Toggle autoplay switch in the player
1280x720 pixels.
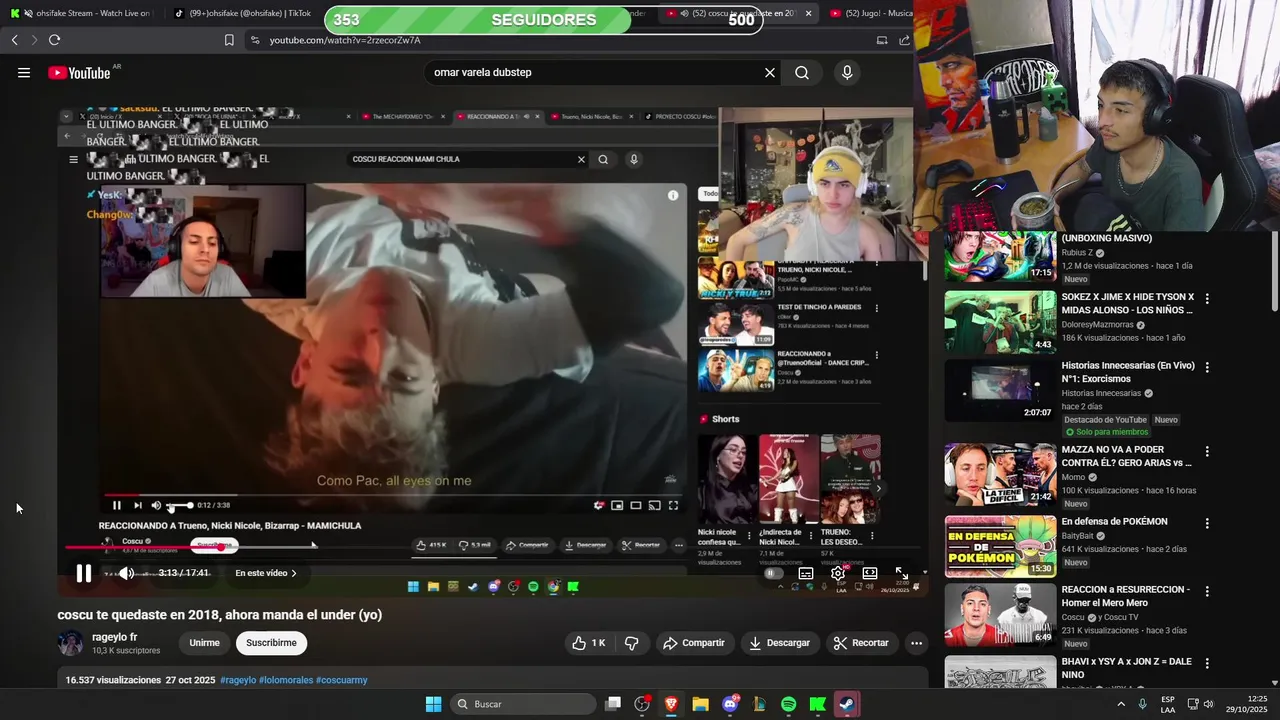pyautogui.click(x=774, y=573)
